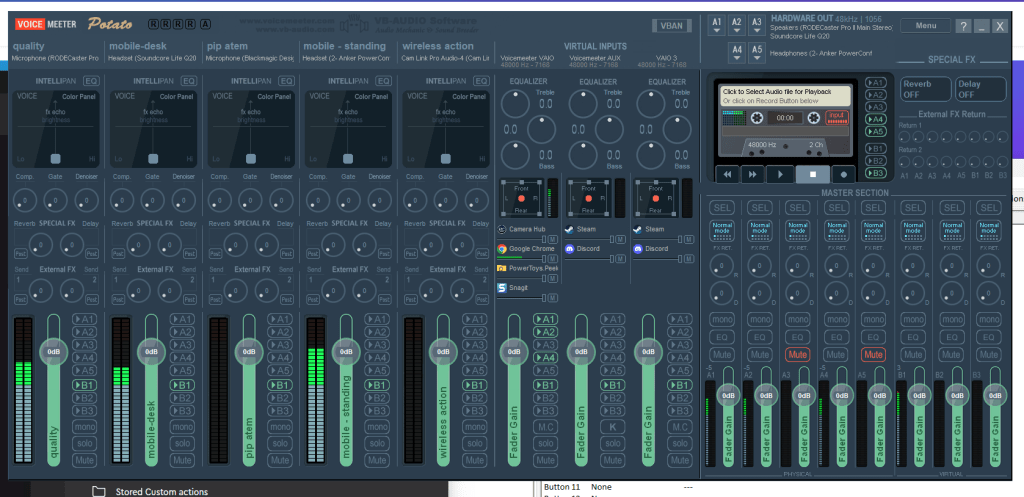Disable A4 bus on Voicemeeter VAIO strip

pos(545,358)
